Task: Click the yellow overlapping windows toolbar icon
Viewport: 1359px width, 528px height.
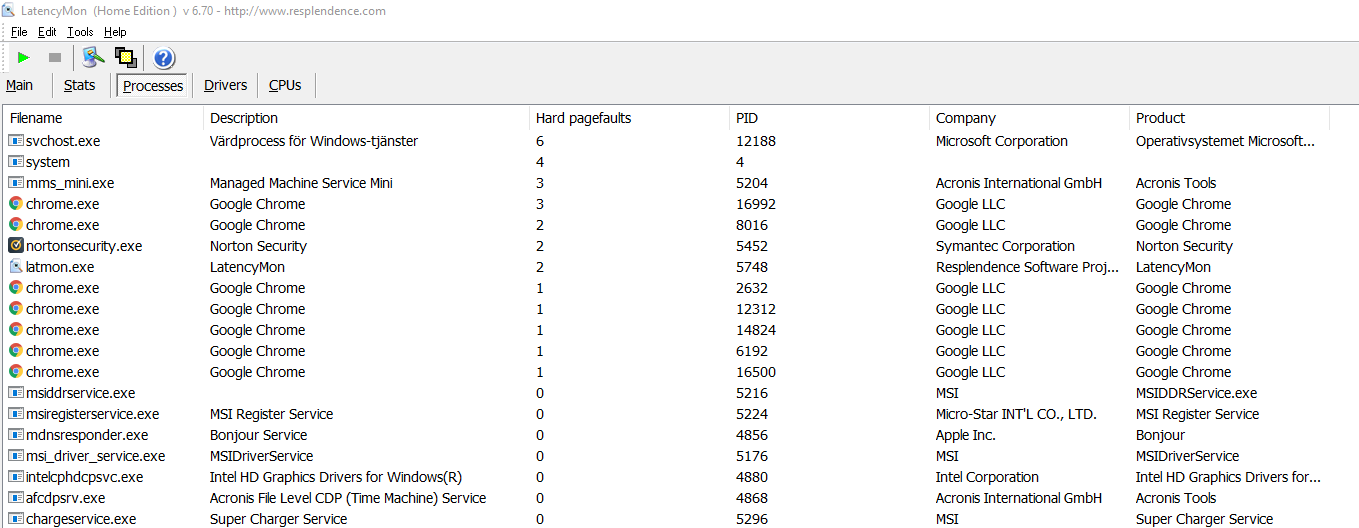Action: 126,58
